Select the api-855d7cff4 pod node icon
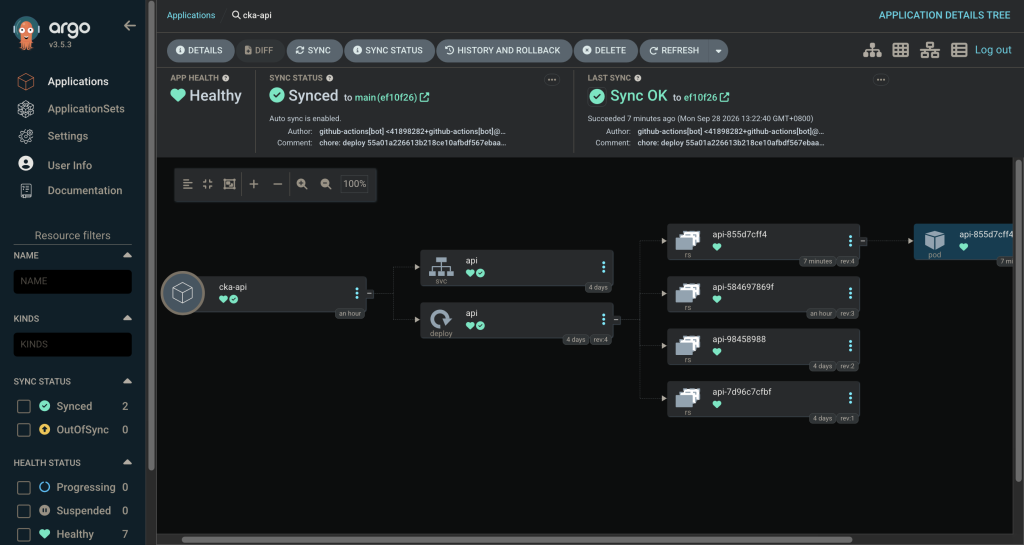The image size is (1024, 545). [x=935, y=240]
